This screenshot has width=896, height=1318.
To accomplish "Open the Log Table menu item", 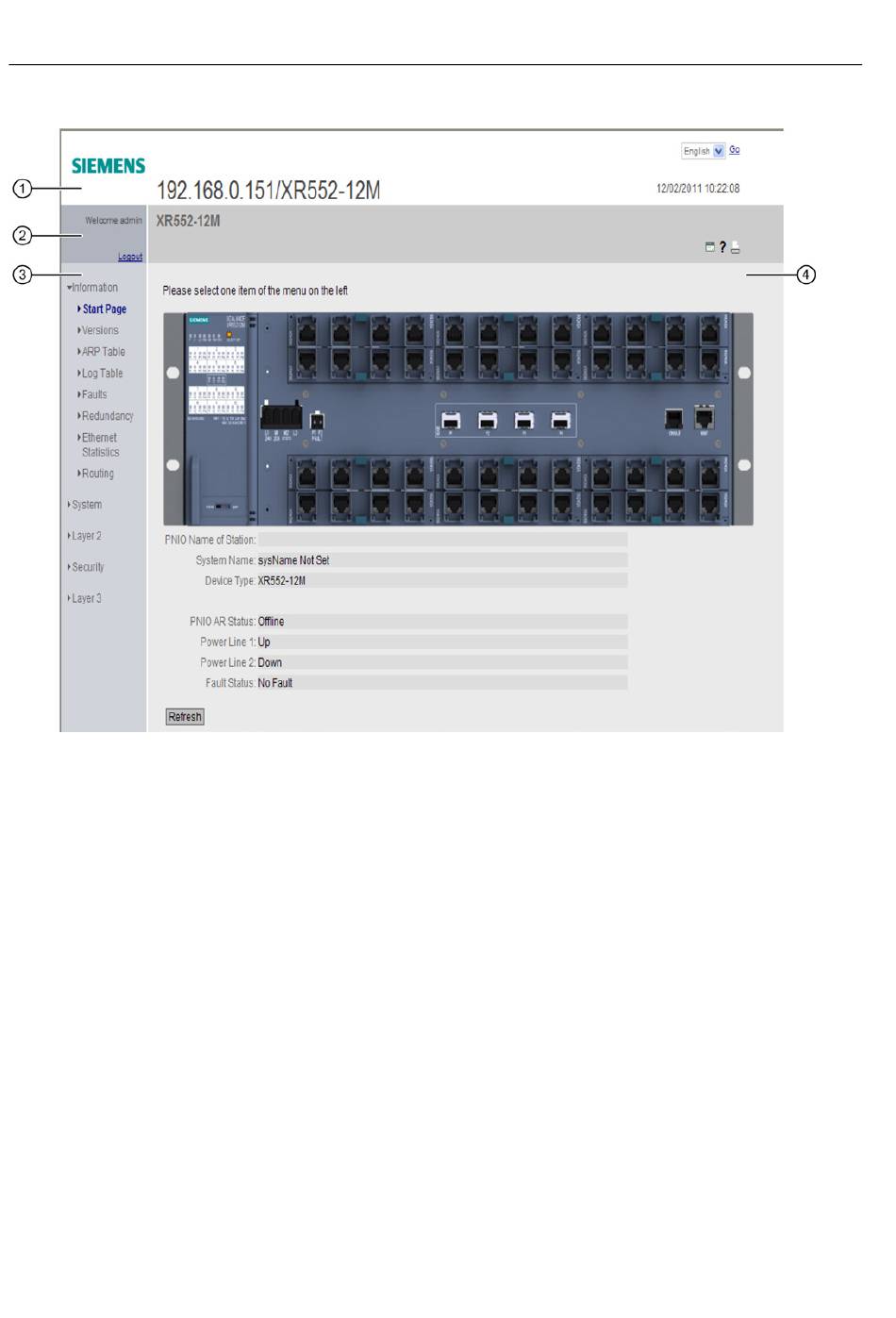I will click(x=100, y=374).
